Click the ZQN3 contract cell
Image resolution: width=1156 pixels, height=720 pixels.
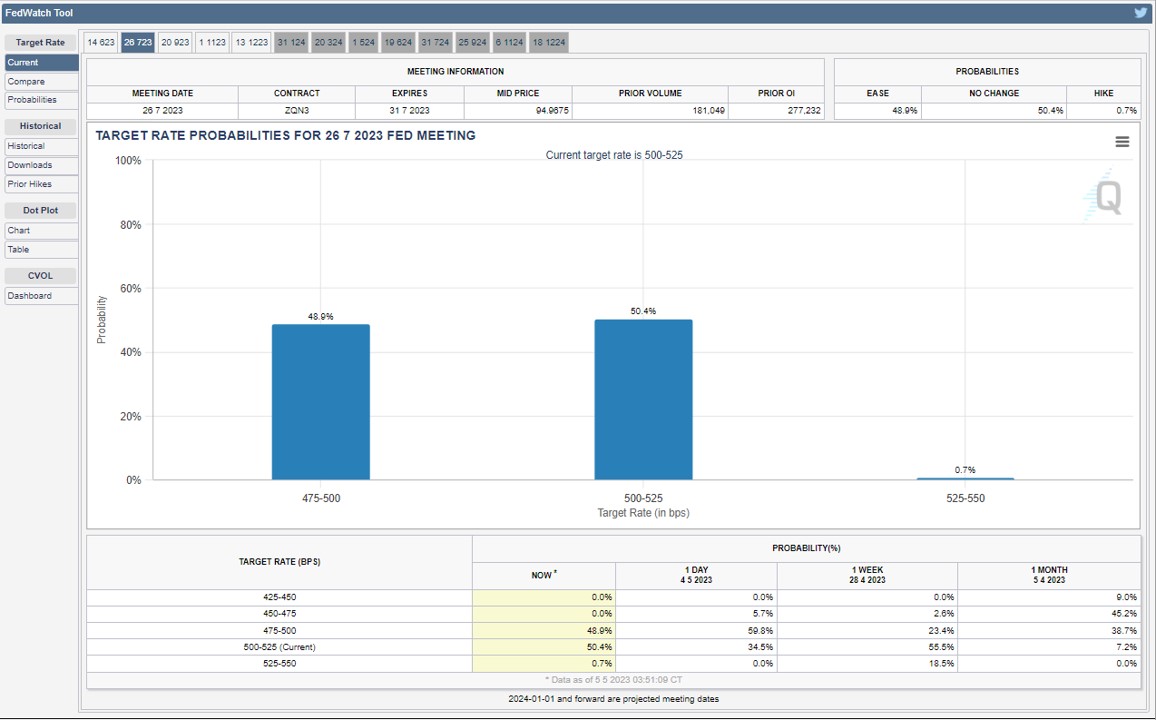click(297, 111)
